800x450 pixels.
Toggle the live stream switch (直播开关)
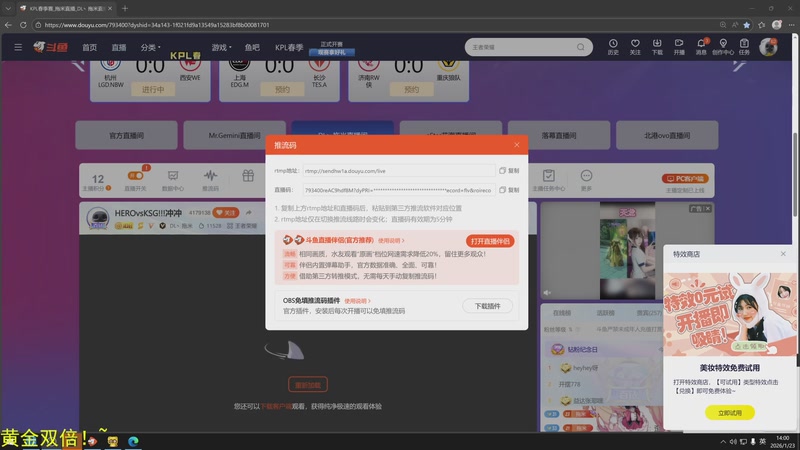pyautogui.click(x=135, y=176)
